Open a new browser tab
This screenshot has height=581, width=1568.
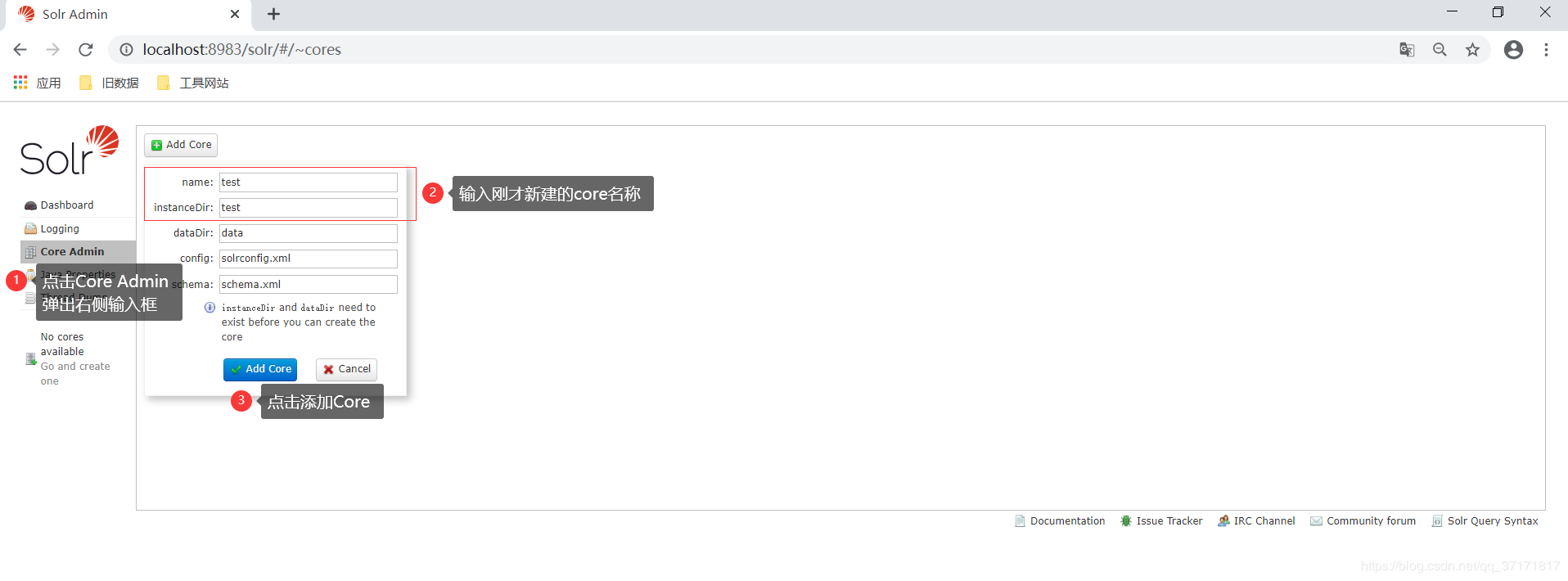click(x=273, y=14)
